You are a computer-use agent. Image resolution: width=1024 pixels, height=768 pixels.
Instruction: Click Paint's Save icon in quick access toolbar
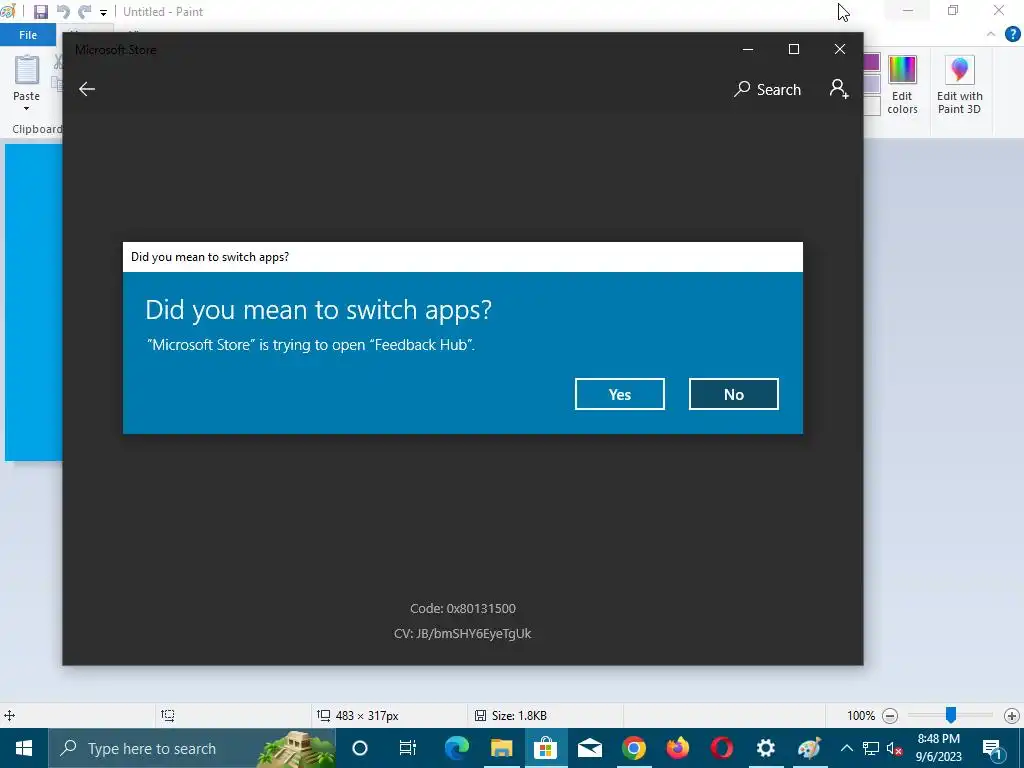tap(40, 12)
